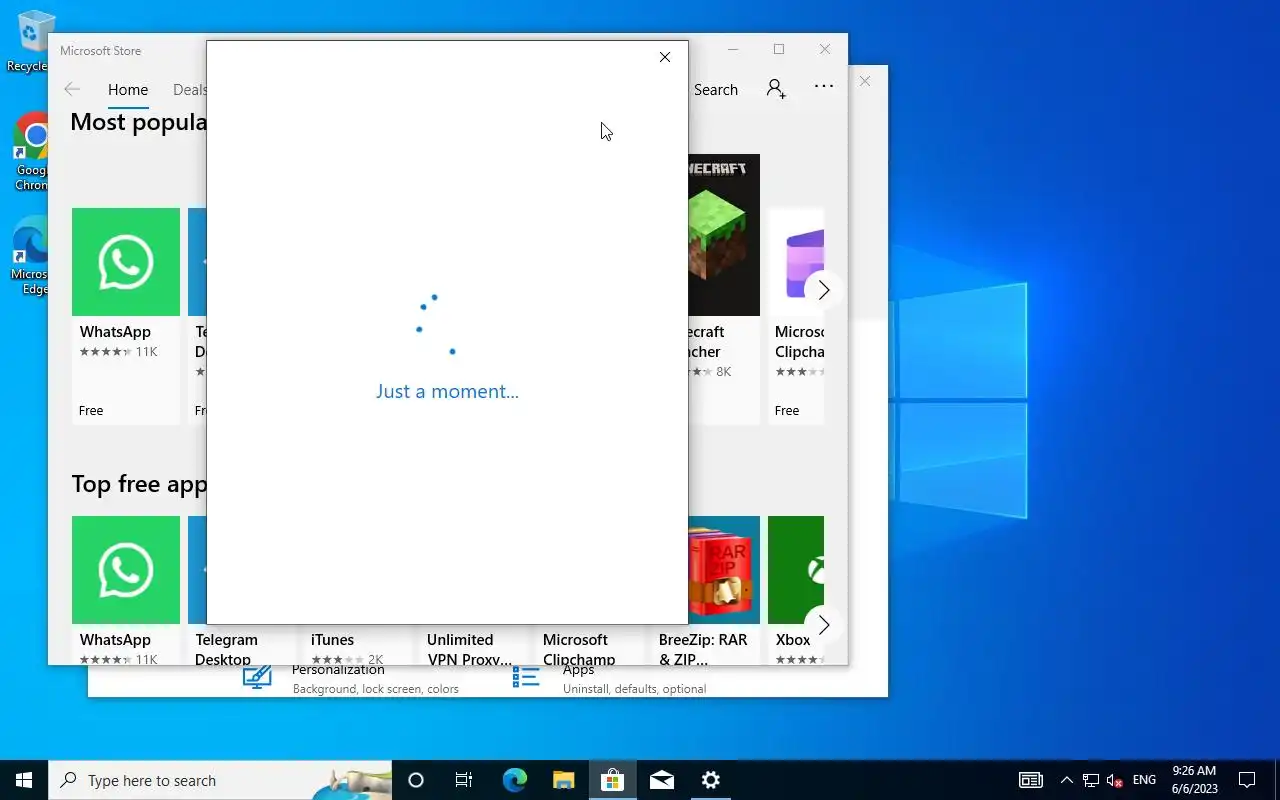Click the 'Telegram Desktop' app title
The height and width of the screenshot is (800, 1280).
pos(226,649)
